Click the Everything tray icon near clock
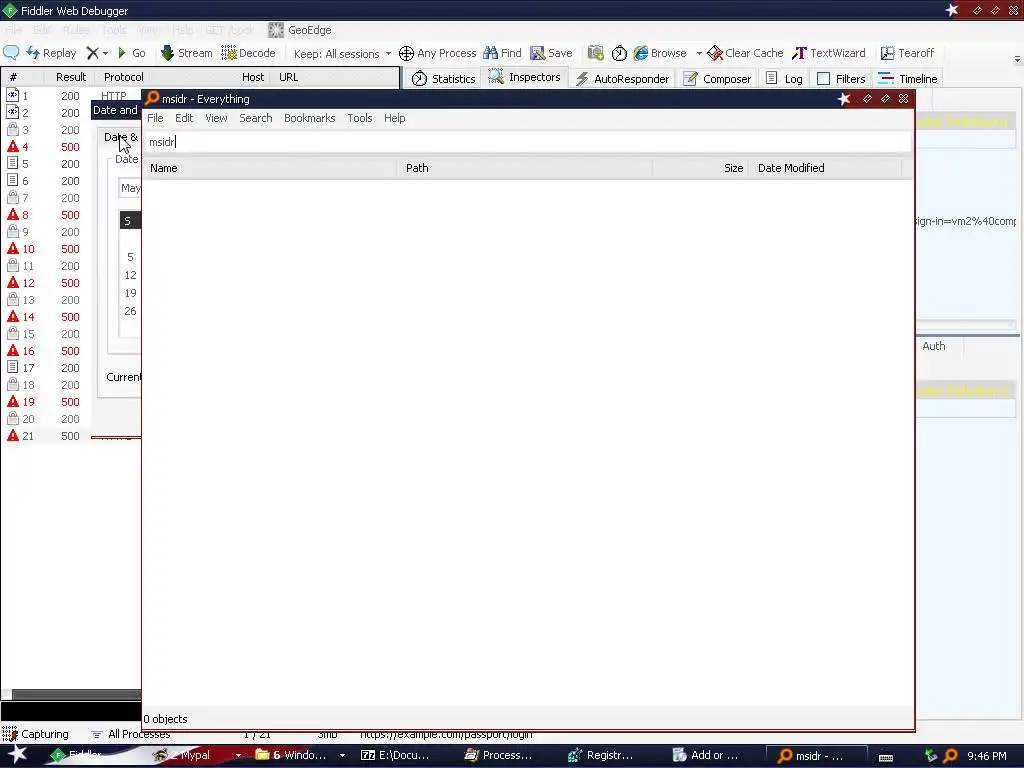The width and height of the screenshot is (1024, 768). [x=950, y=756]
